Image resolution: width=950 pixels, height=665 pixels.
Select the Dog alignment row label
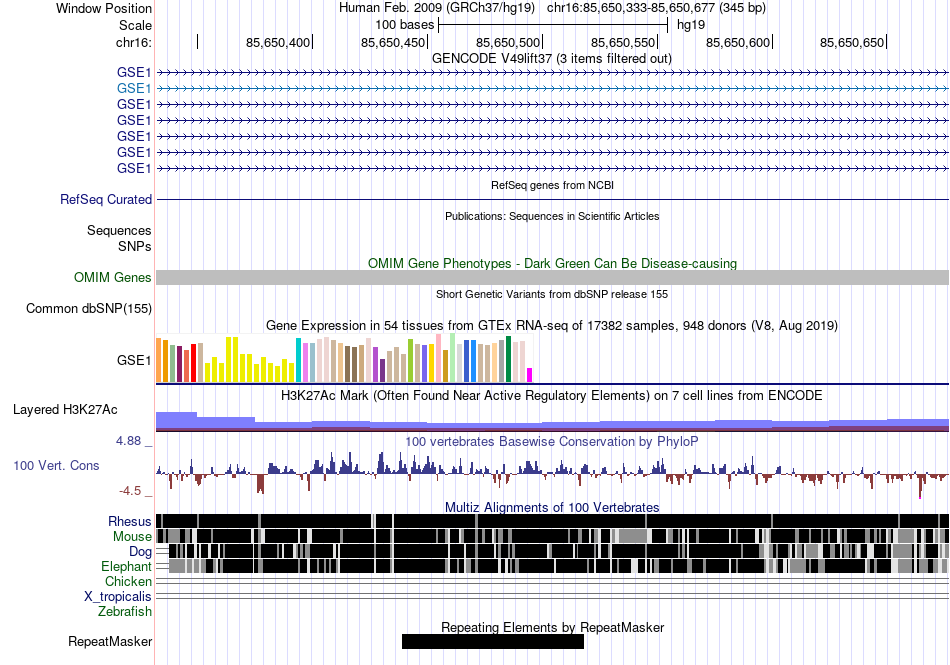point(140,551)
